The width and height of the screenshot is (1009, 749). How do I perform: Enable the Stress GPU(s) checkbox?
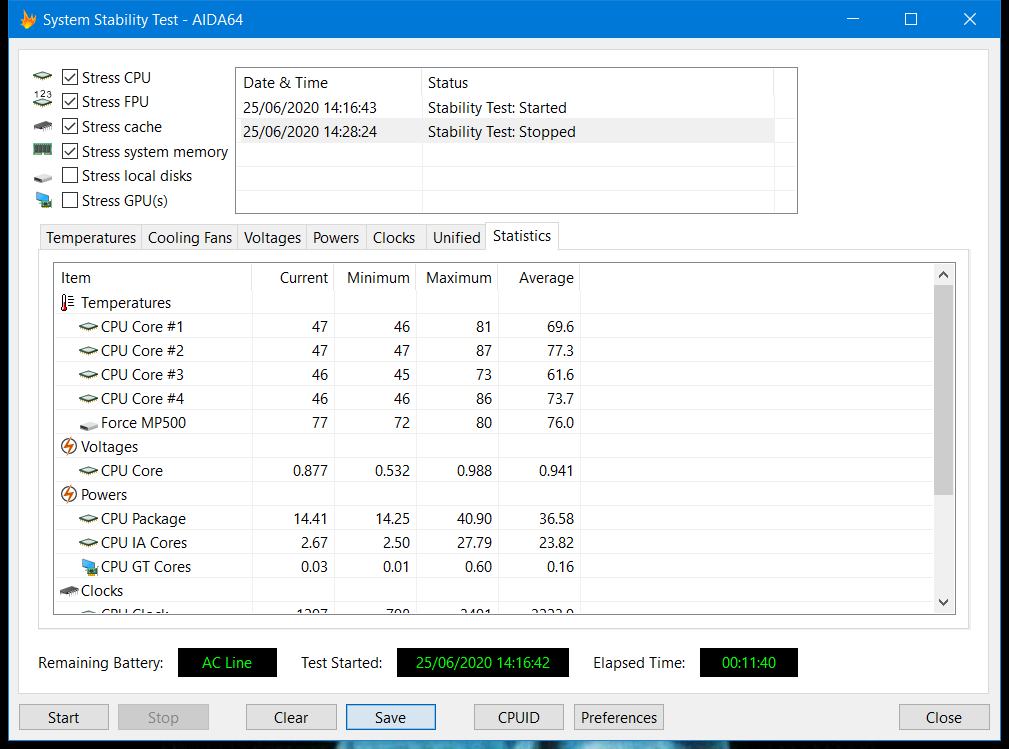pyautogui.click(x=70, y=200)
